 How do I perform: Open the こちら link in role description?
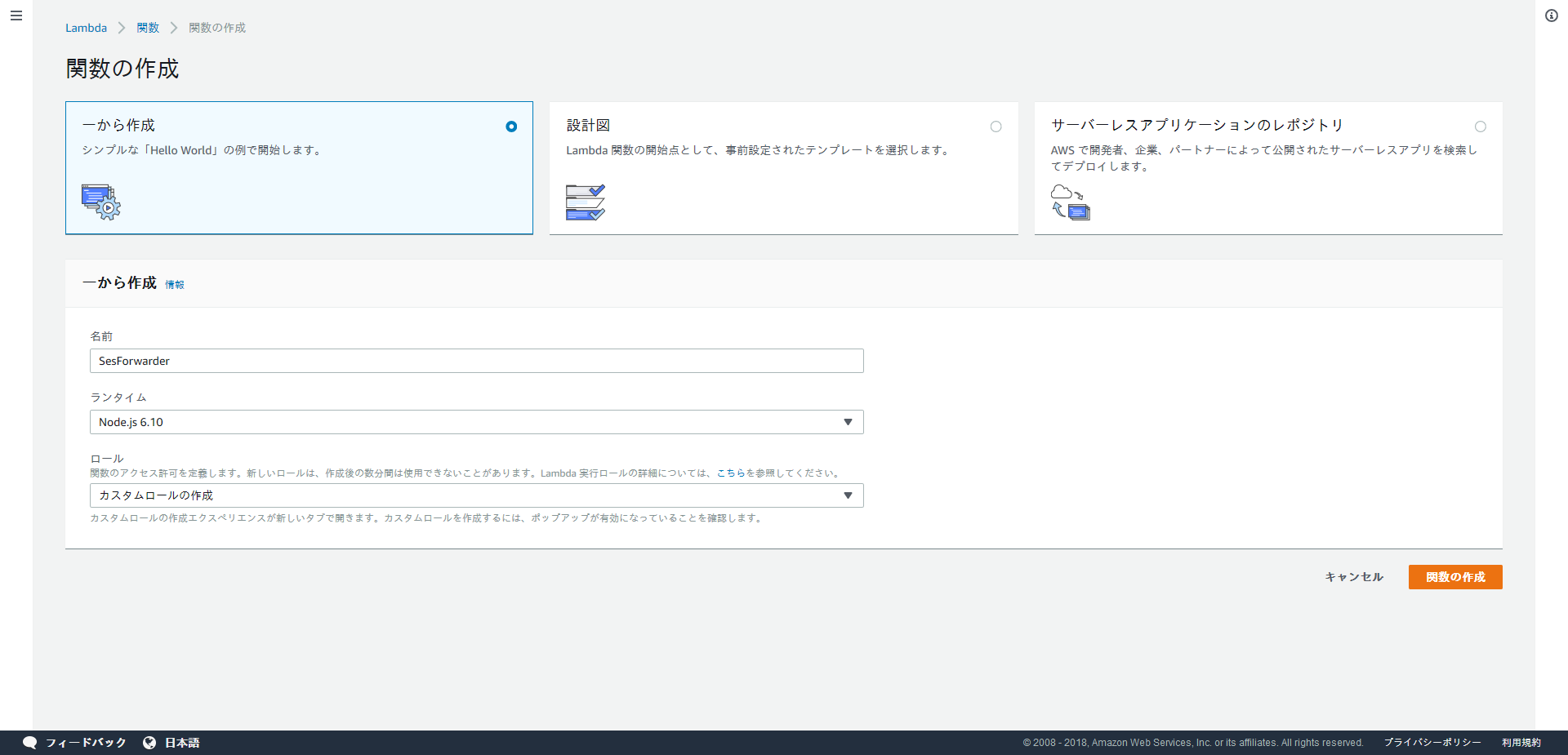point(731,473)
